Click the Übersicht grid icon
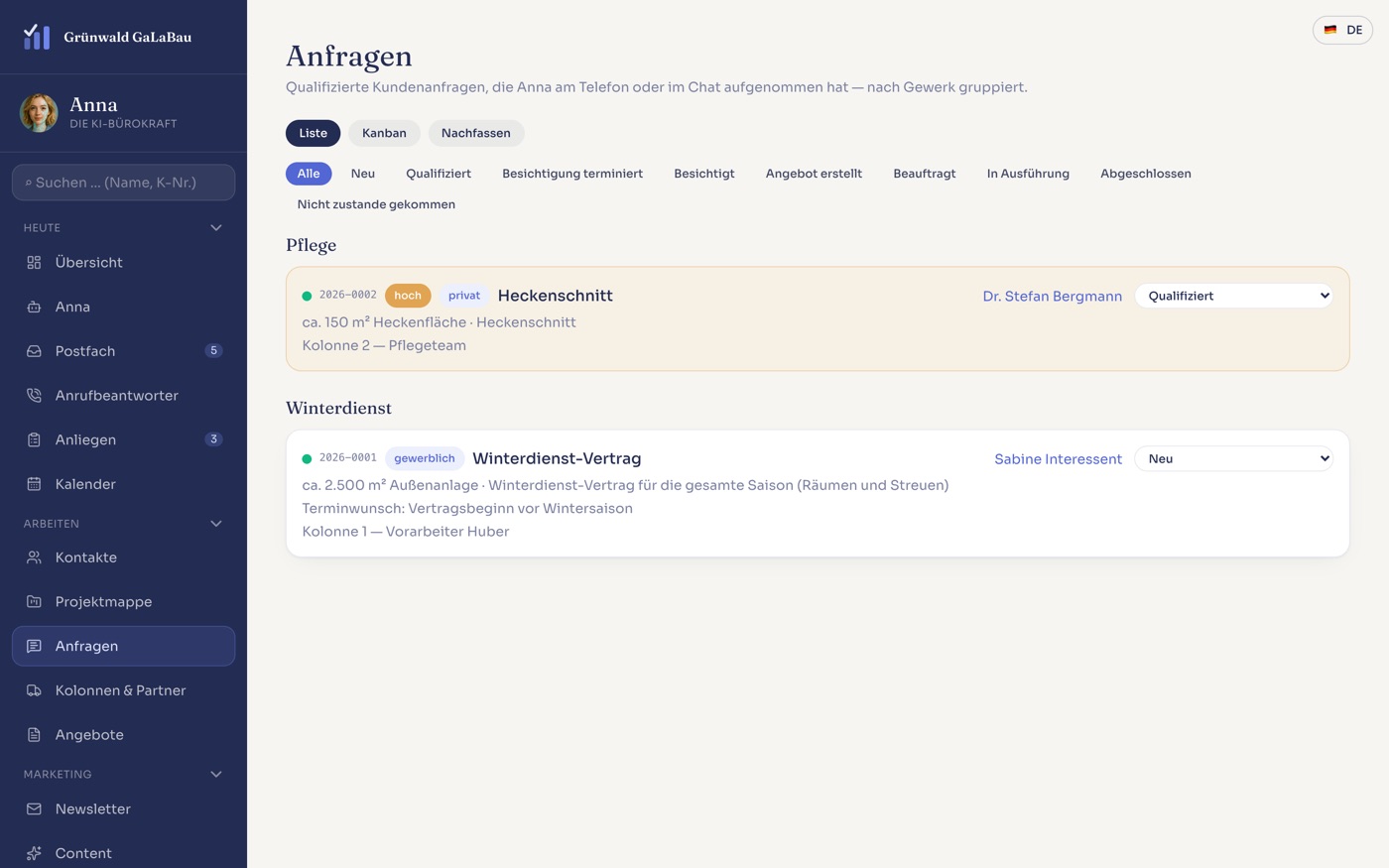The image size is (1389, 868). point(34,263)
